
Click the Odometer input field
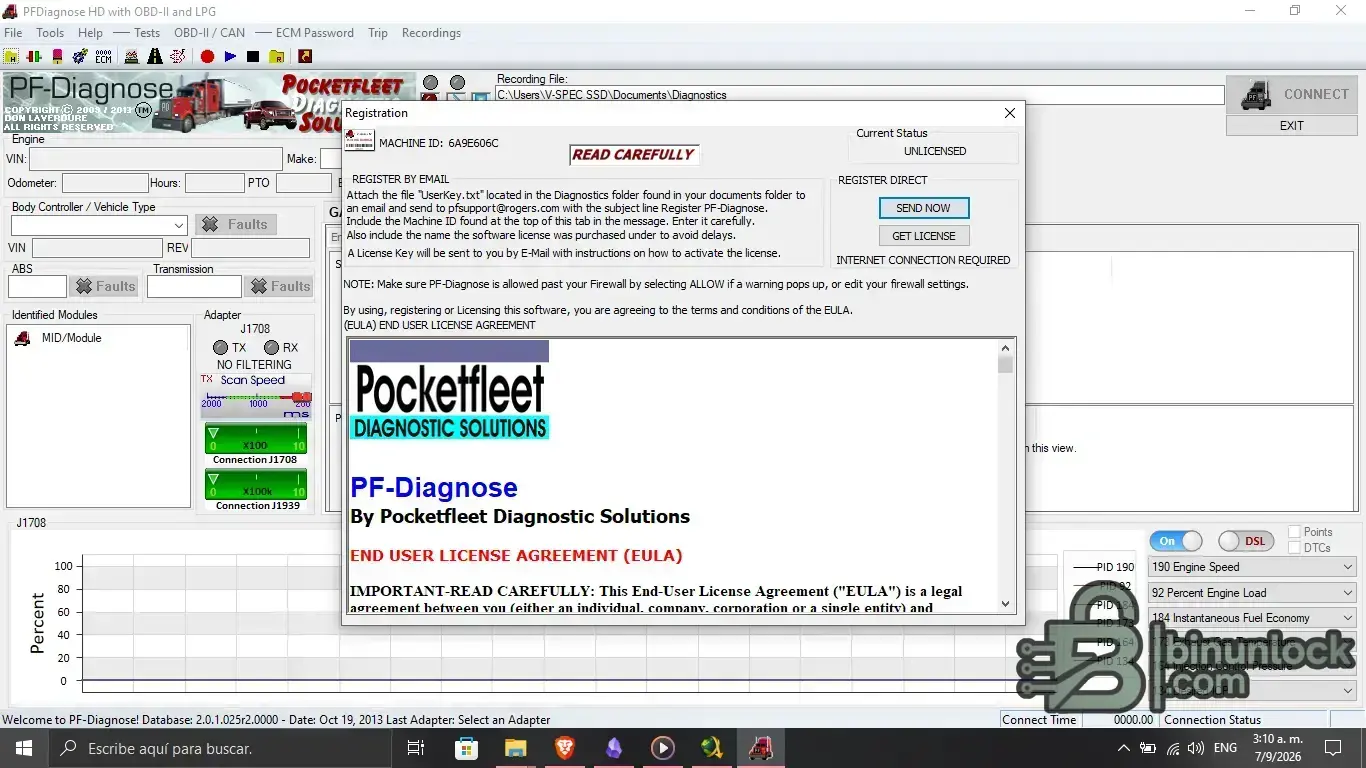click(x=105, y=183)
